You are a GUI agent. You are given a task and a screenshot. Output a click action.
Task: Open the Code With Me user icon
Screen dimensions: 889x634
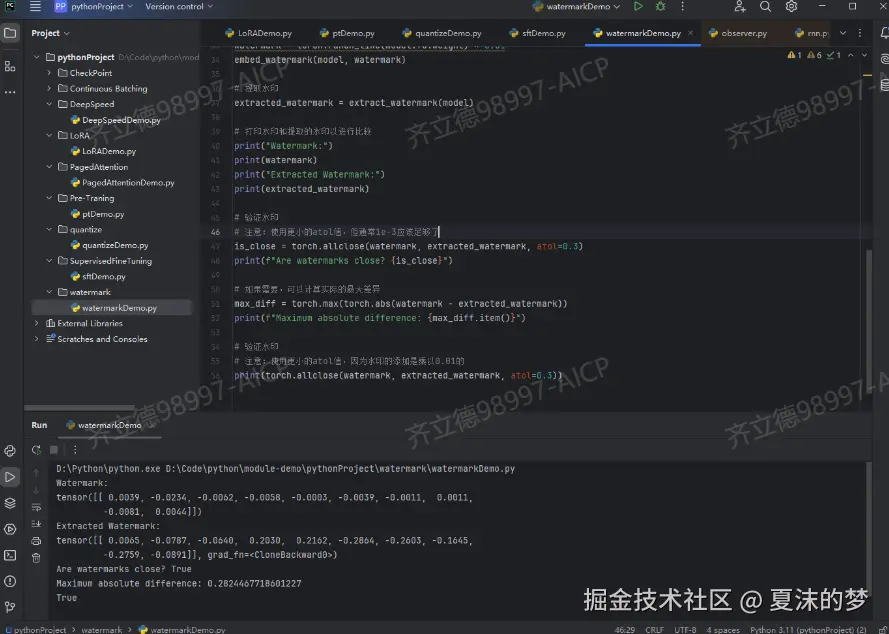coord(740,7)
